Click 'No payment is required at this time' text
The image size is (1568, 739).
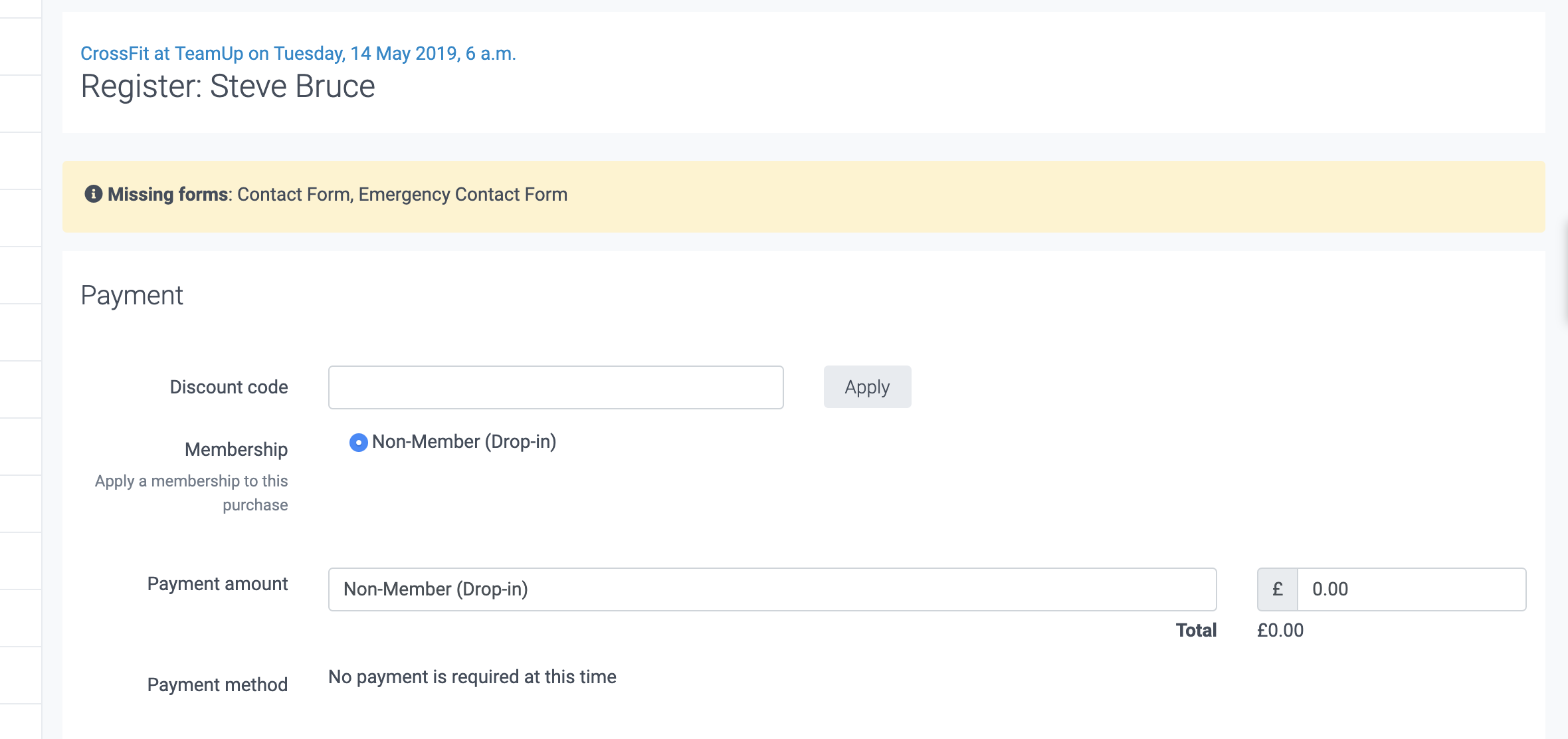pyautogui.click(x=472, y=677)
